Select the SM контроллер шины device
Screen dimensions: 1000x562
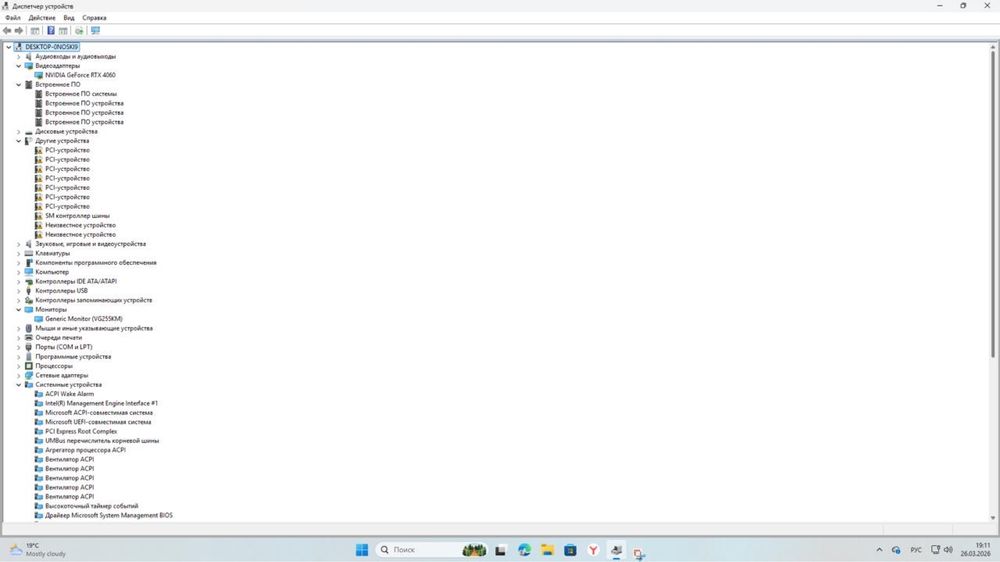(x=77, y=216)
